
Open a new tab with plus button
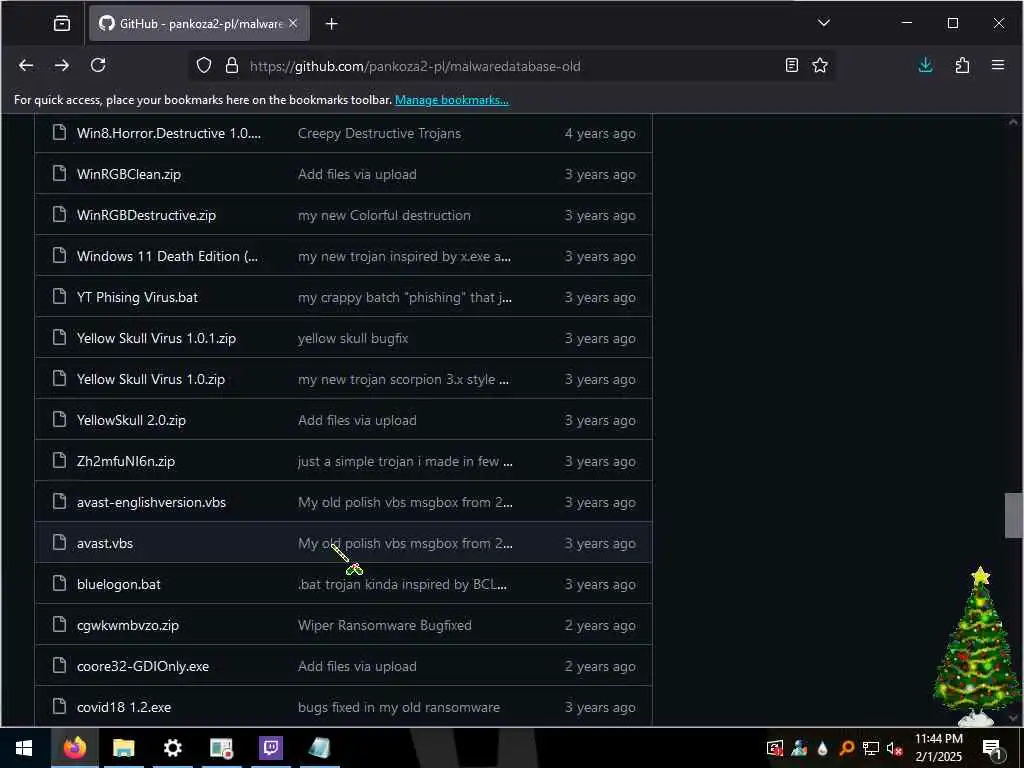[x=332, y=24]
